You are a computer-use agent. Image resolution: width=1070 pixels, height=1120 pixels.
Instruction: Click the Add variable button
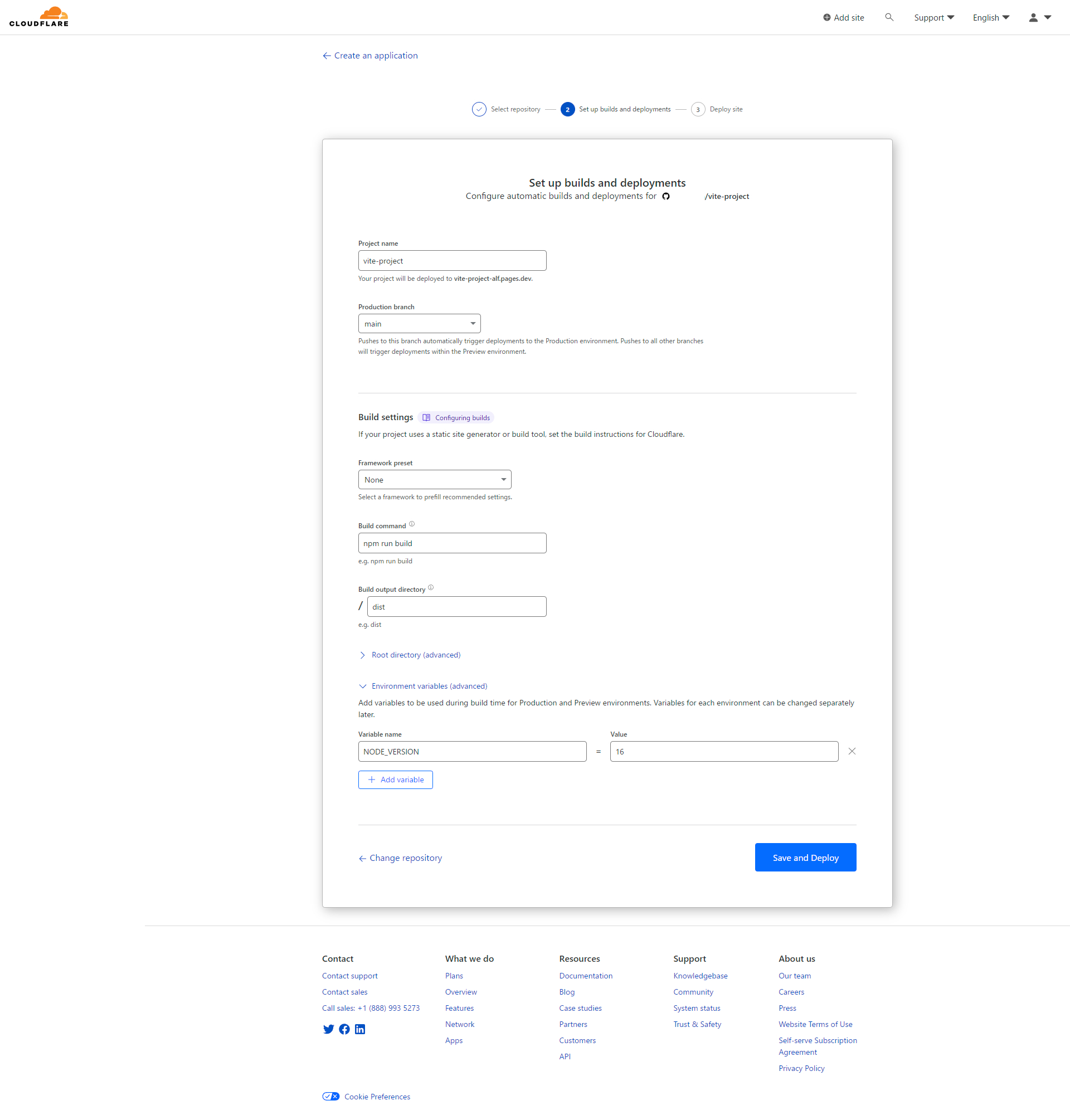pyautogui.click(x=395, y=780)
